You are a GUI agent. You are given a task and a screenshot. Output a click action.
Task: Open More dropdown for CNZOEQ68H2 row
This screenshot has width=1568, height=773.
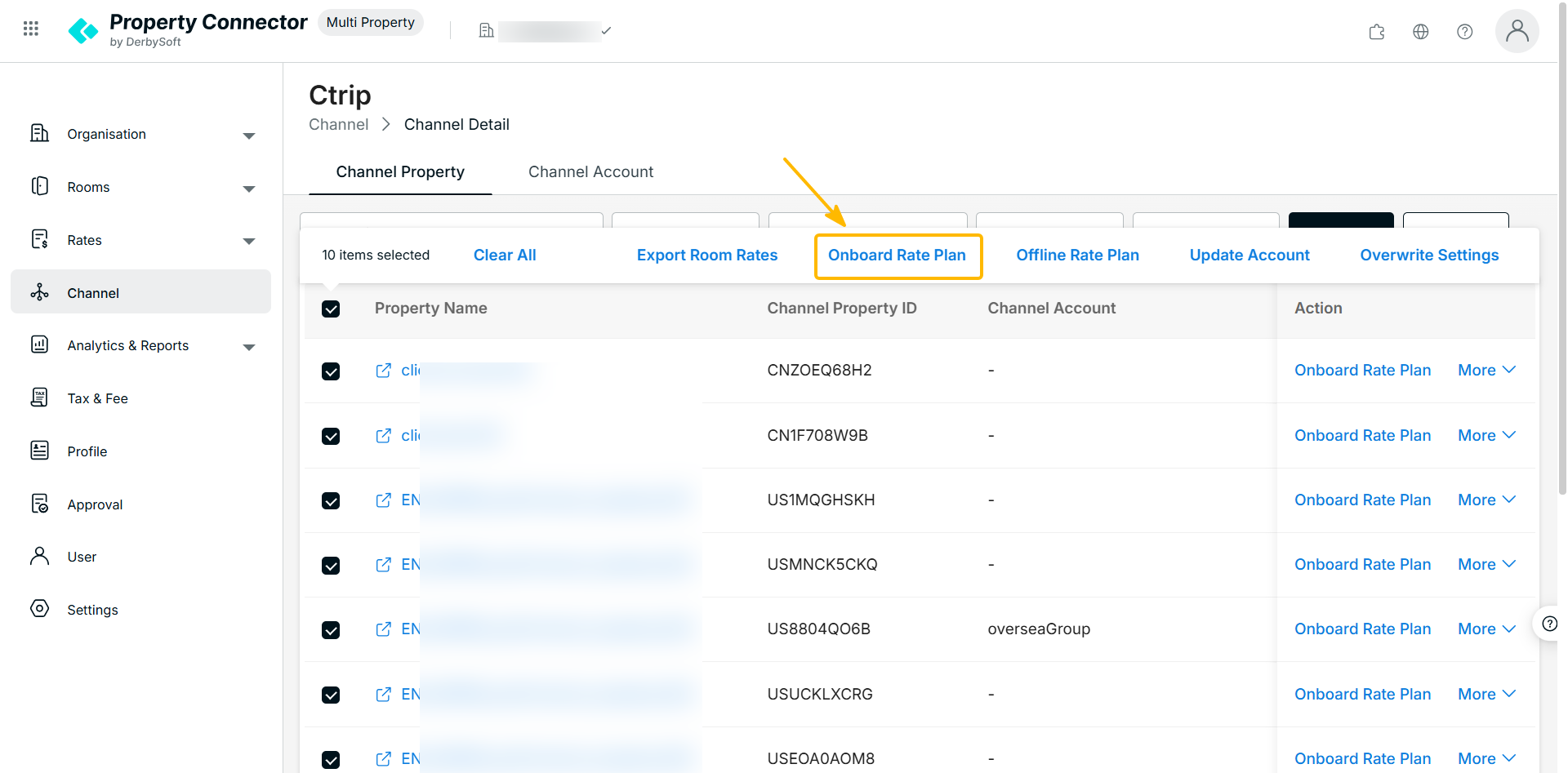click(1487, 371)
